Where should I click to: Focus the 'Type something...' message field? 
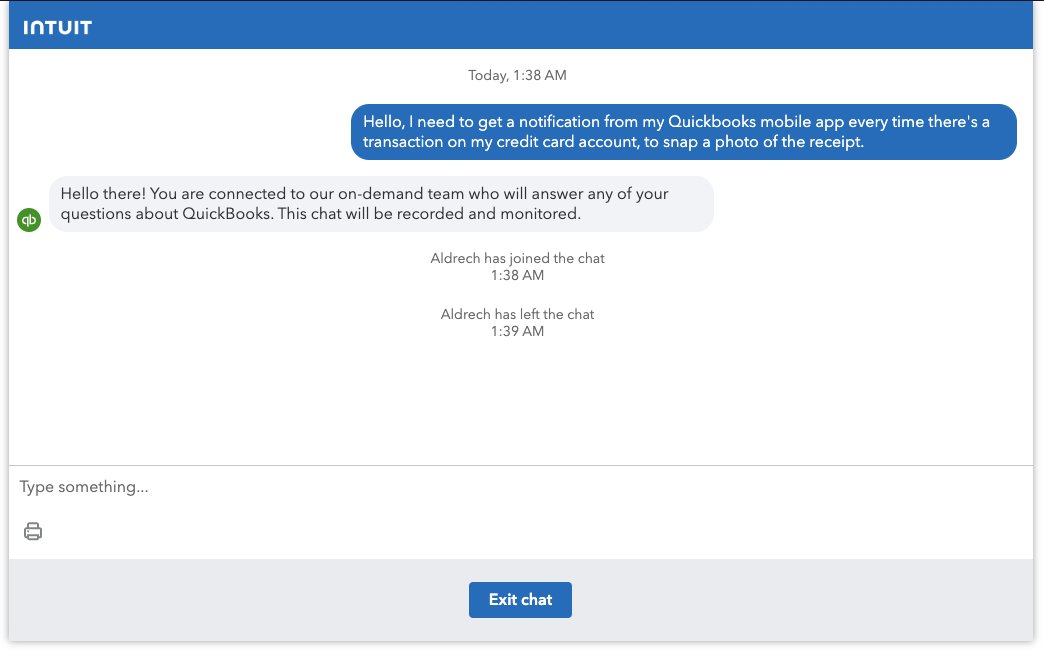521,487
